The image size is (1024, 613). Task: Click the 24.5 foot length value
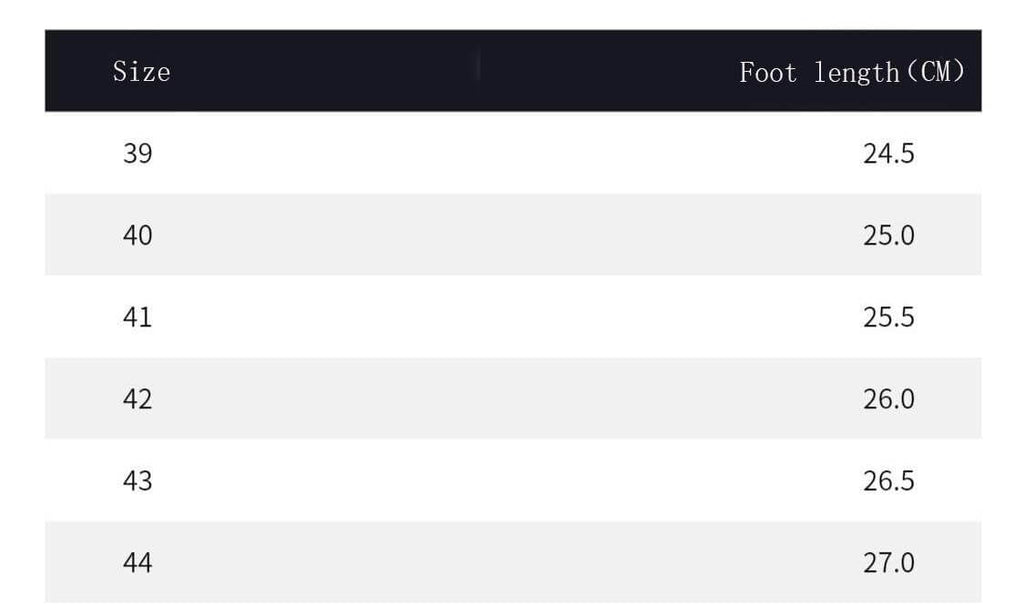click(889, 153)
